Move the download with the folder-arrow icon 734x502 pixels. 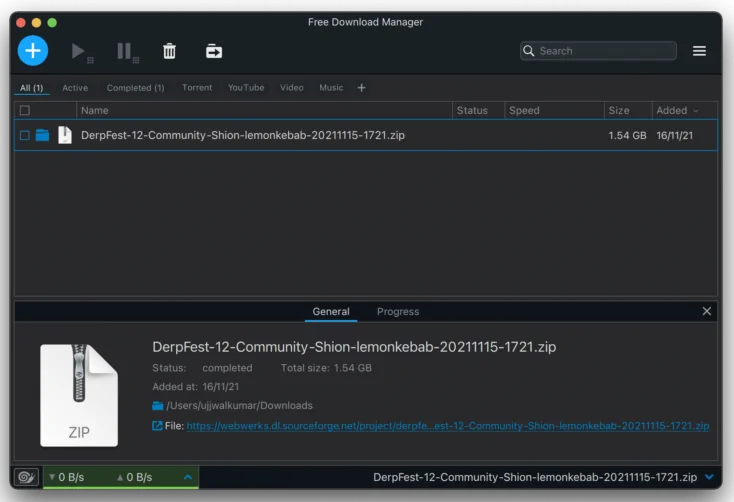[x=214, y=51]
